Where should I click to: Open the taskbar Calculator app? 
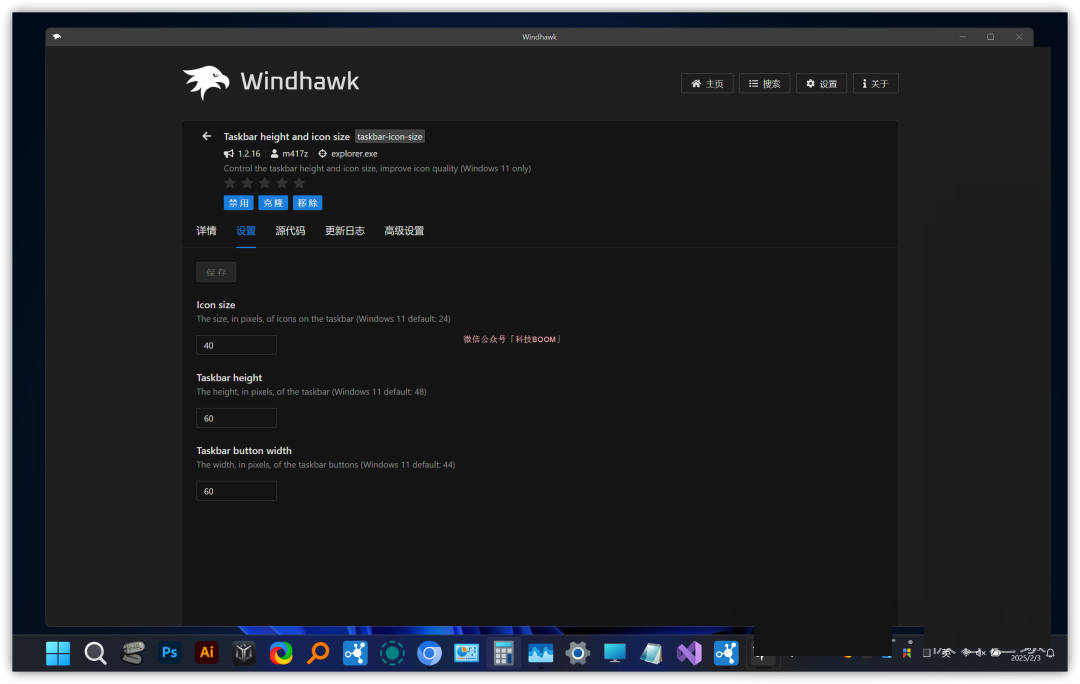503,653
